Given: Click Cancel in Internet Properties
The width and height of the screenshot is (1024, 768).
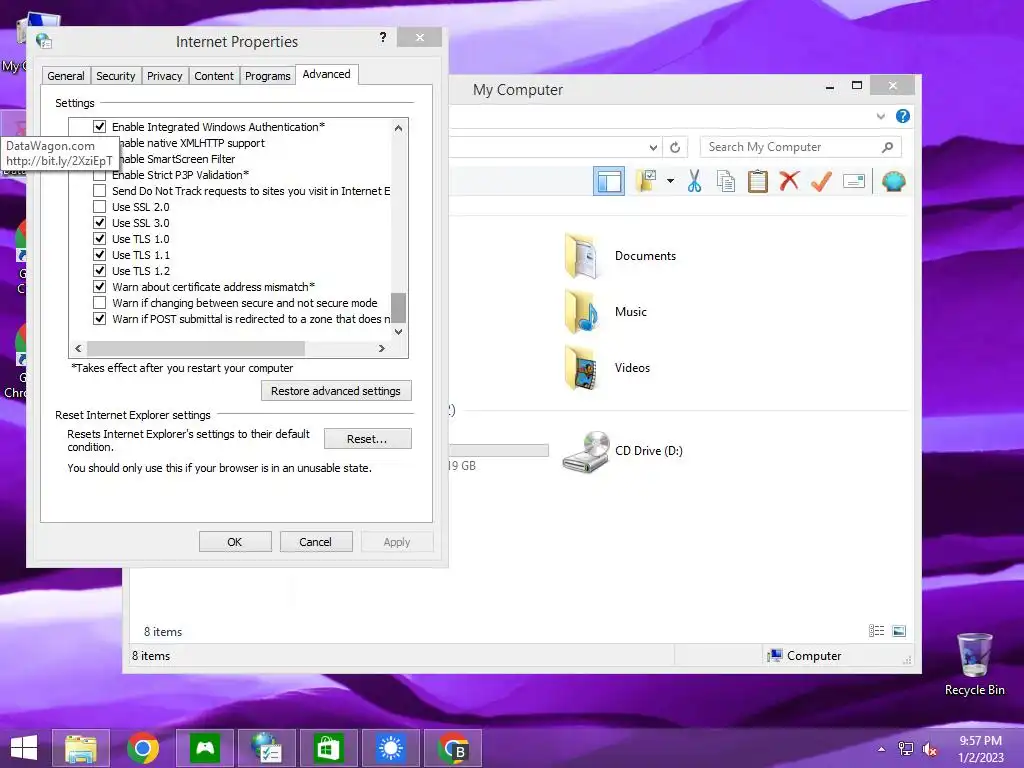Looking at the screenshot, I should click(316, 542).
